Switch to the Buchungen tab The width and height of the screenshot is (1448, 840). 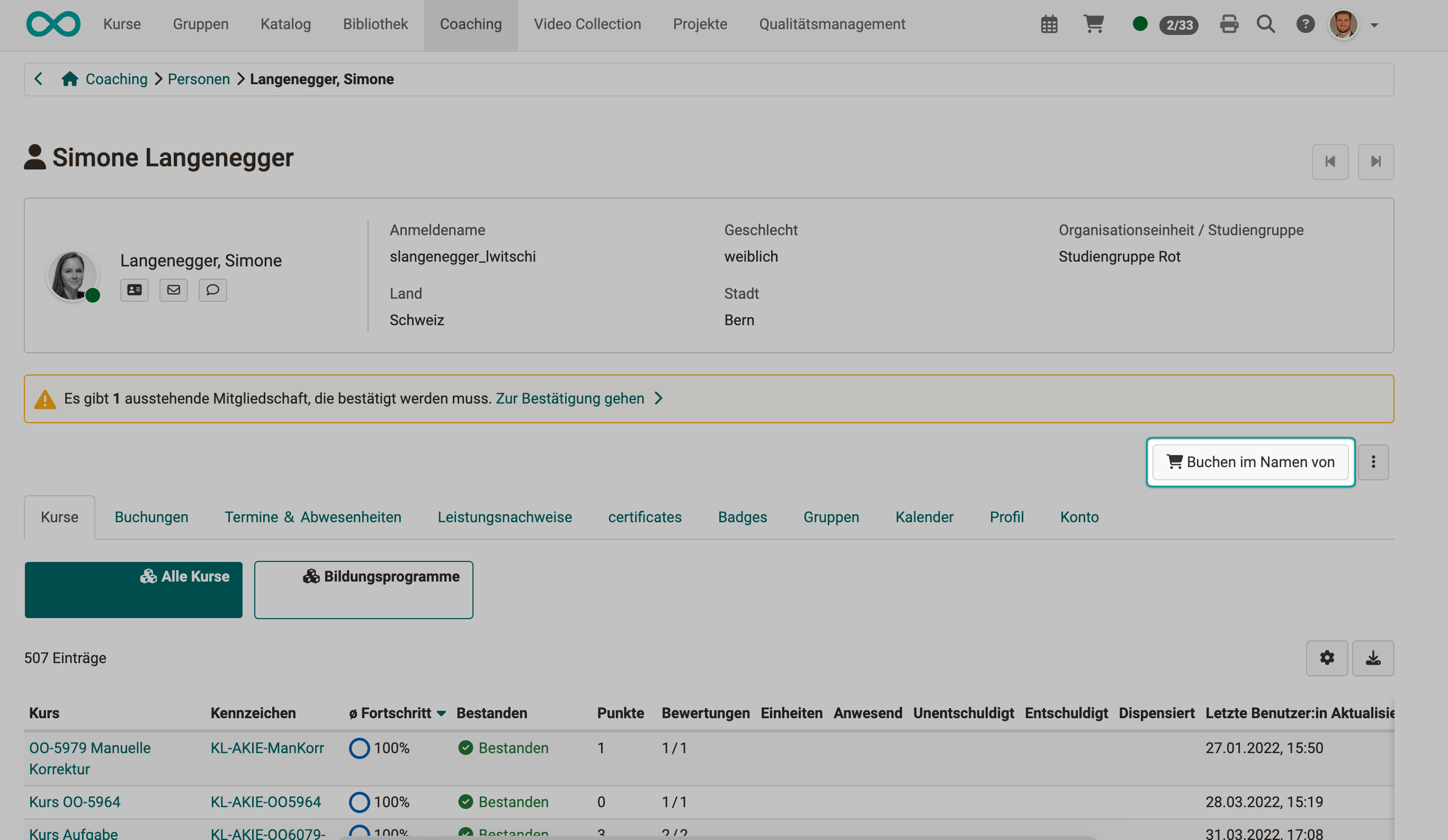(x=151, y=517)
